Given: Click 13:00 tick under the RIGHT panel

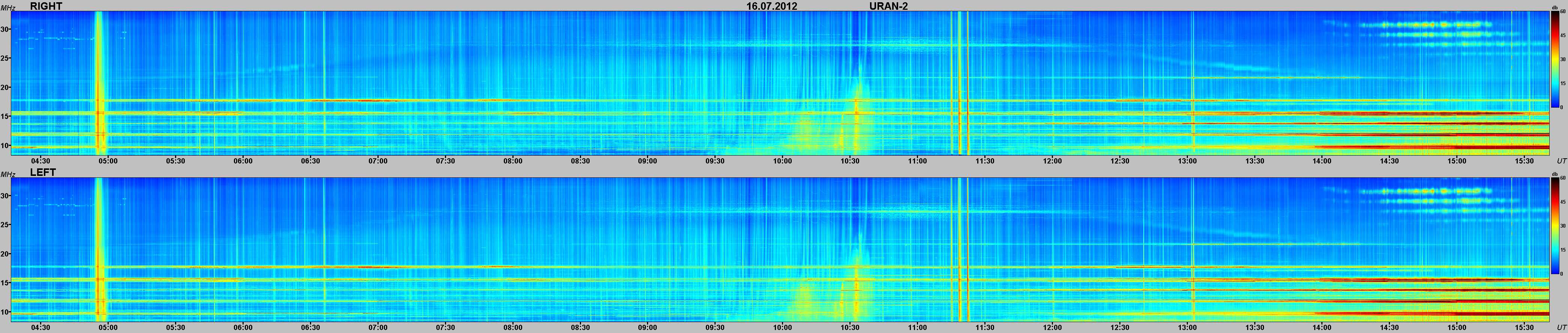Looking at the screenshot, I should [1188, 161].
